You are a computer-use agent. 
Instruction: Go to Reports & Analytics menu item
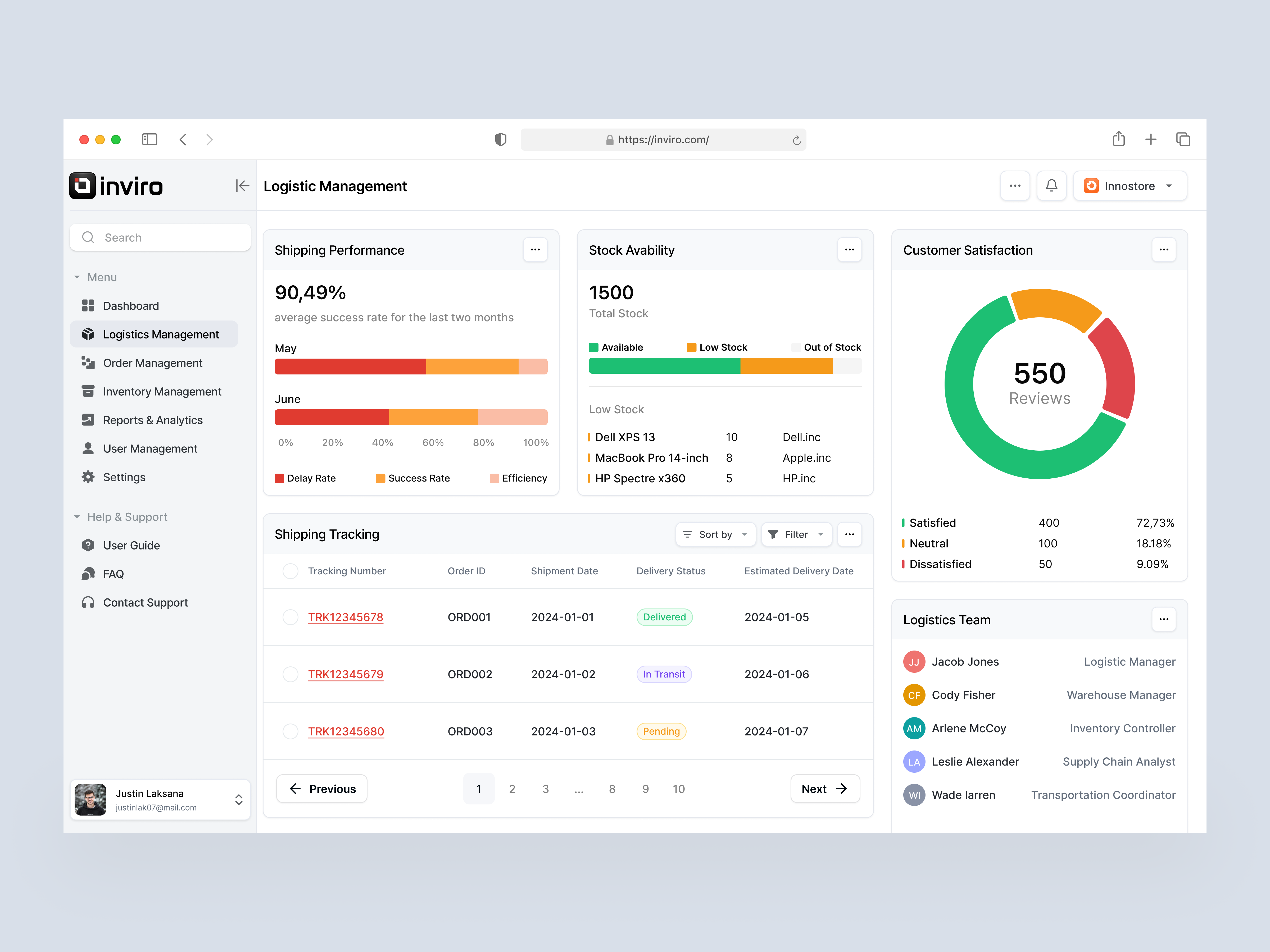click(153, 420)
